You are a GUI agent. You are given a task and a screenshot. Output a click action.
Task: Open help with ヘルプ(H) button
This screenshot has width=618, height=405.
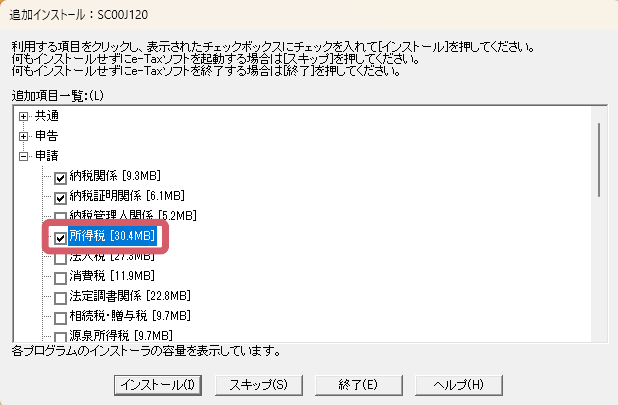click(459, 385)
